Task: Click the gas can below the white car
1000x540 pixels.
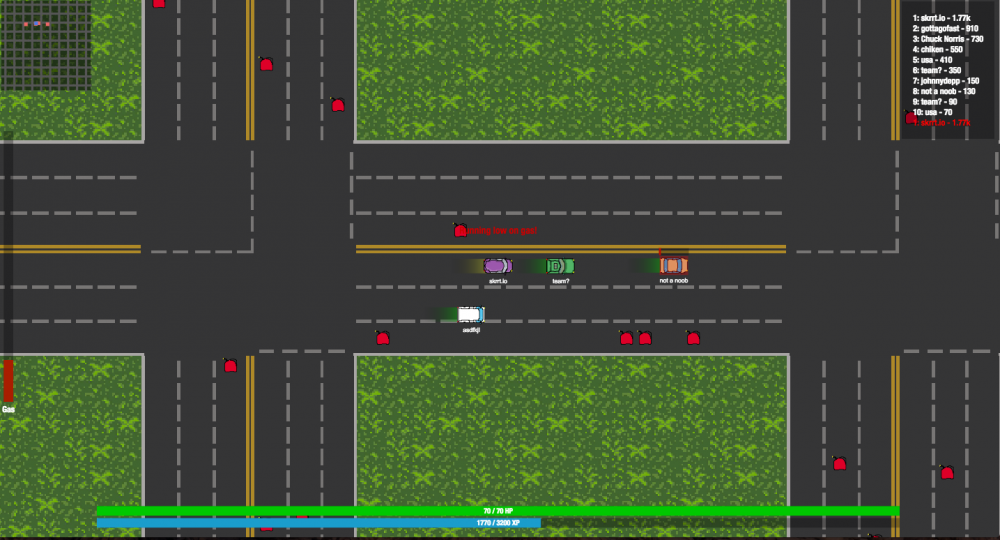Action: point(382,338)
